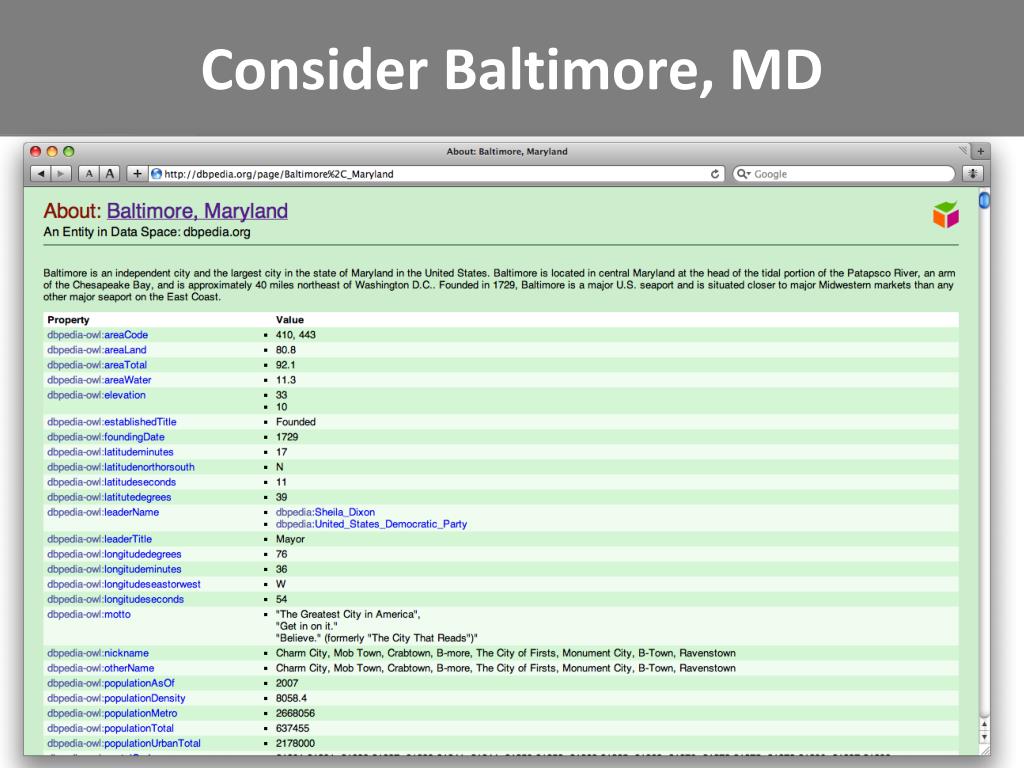1024x768 pixels.
Task: Click the established title value "Founded"
Action: (x=296, y=422)
